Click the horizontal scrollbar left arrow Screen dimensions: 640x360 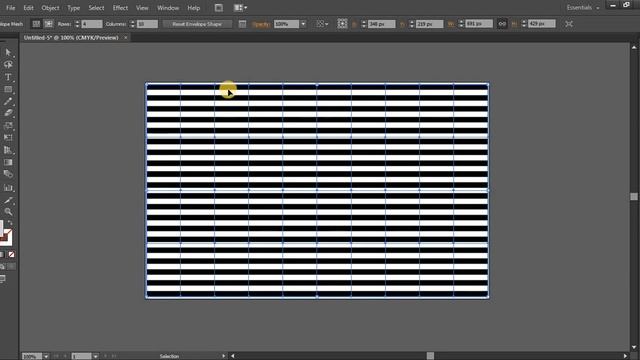tap(233, 356)
